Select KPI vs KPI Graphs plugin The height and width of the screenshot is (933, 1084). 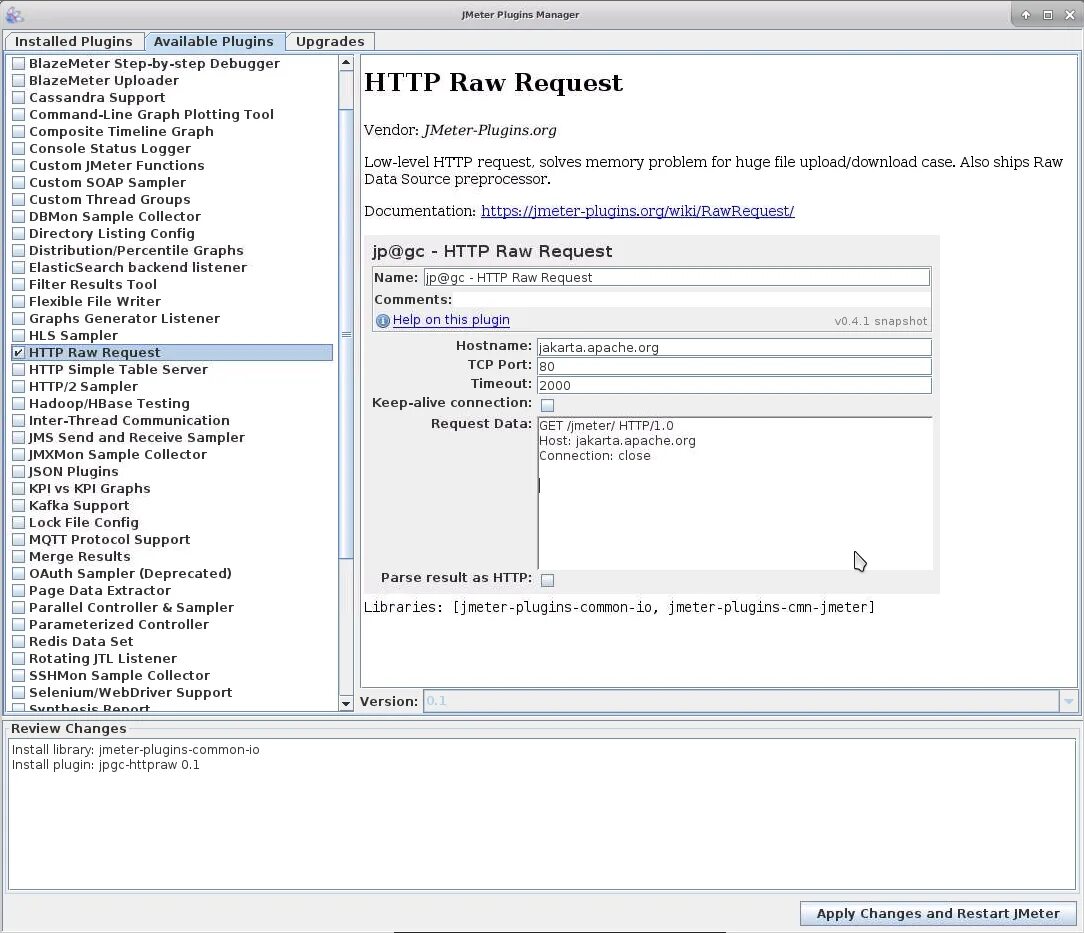click(x=90, y=489)
